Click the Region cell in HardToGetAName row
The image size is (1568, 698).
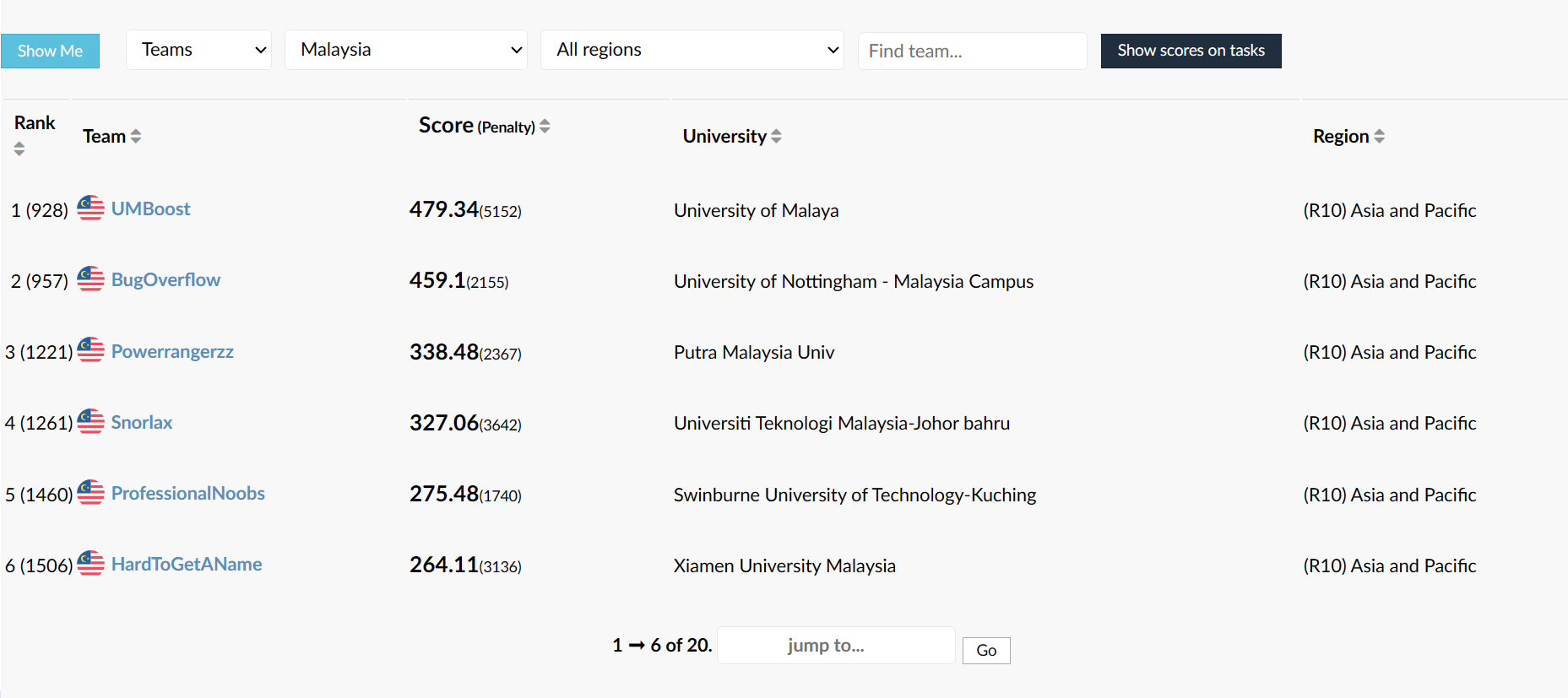tap(1390, 565)
